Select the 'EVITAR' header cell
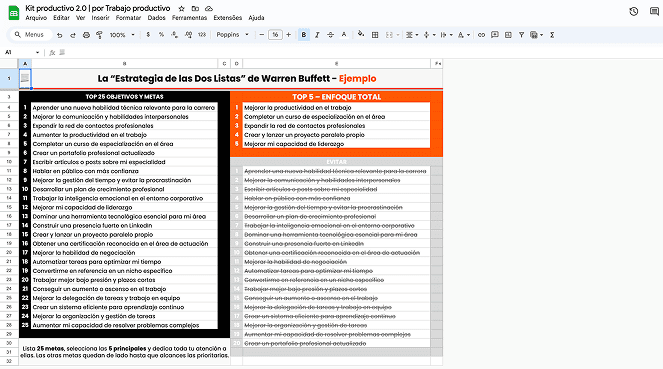This screenshot has height=369, width=663. click(337, 162)
